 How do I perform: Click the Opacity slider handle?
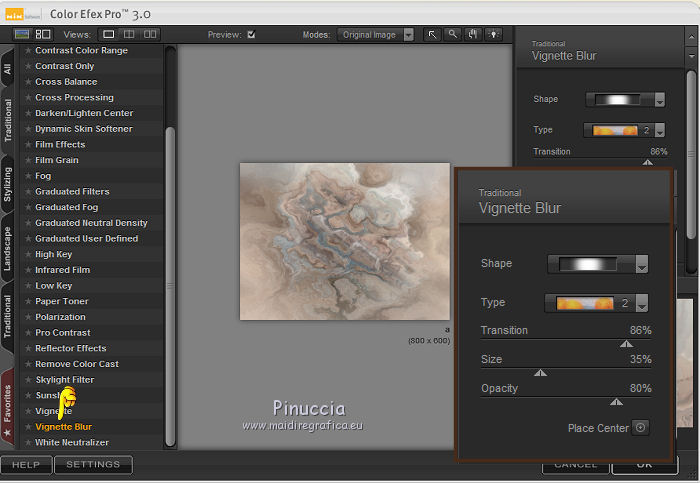tap(616, 401)
